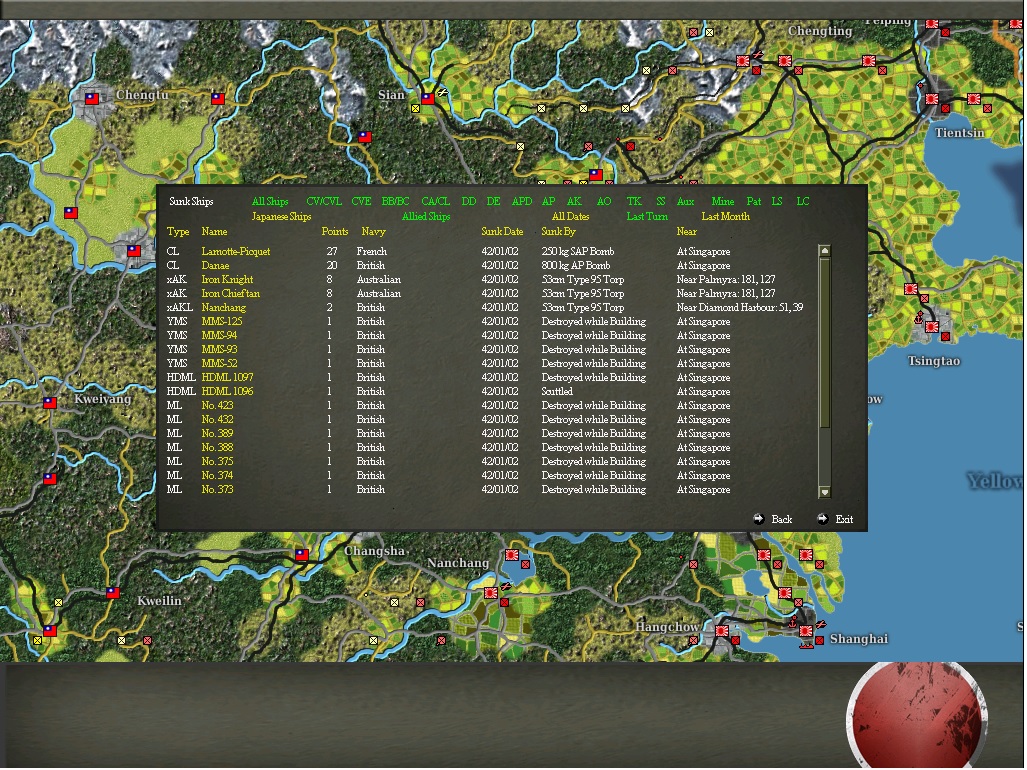
Task: Sort by the Name column header
Action: (x=215, y=232)
